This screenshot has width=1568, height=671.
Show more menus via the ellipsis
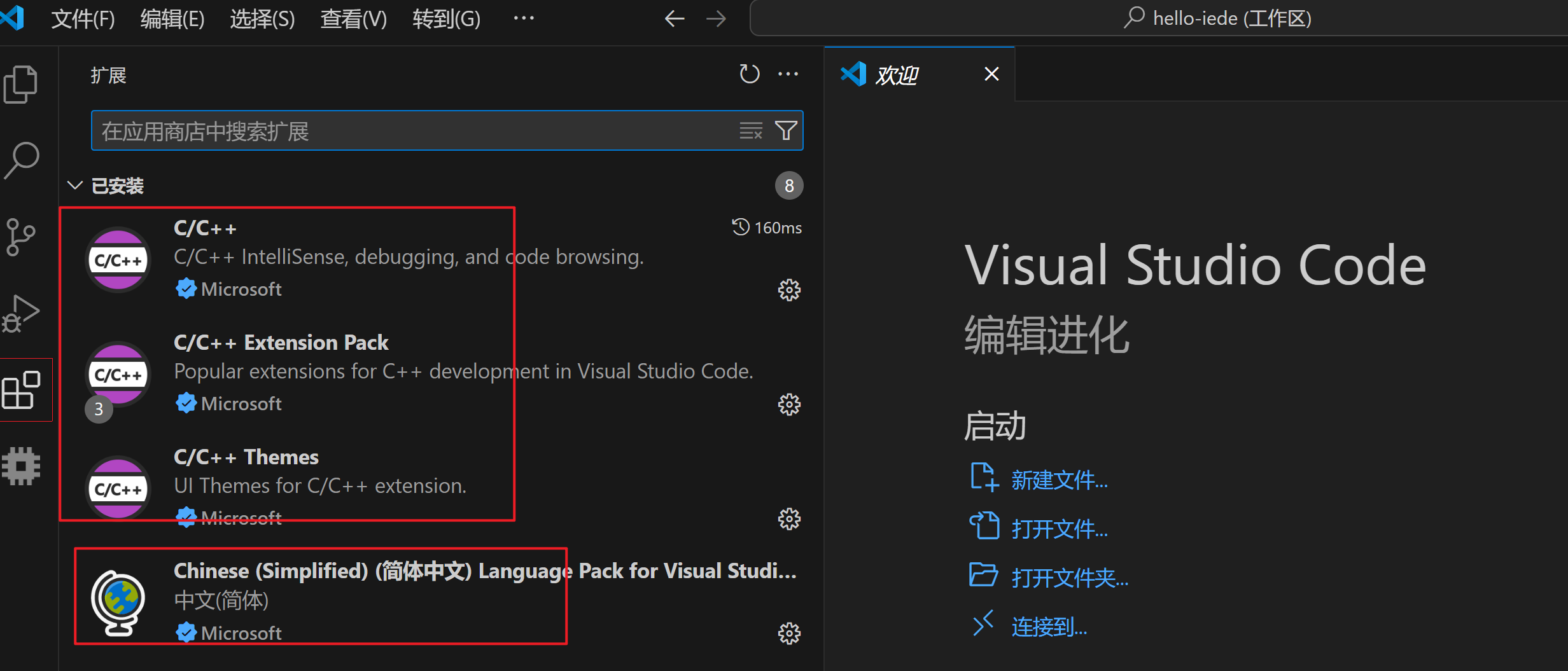coord(524,18)
